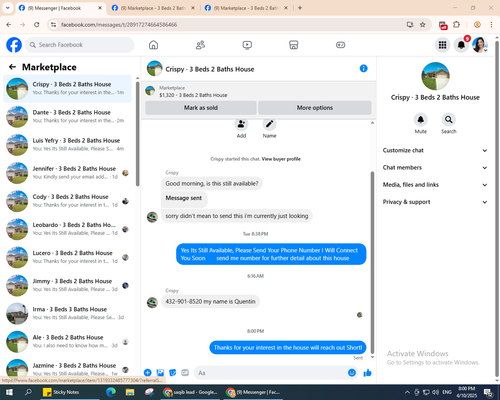Attach a file using the photo icon
This screenshot has height=400, width=500.
coord(160,373)
